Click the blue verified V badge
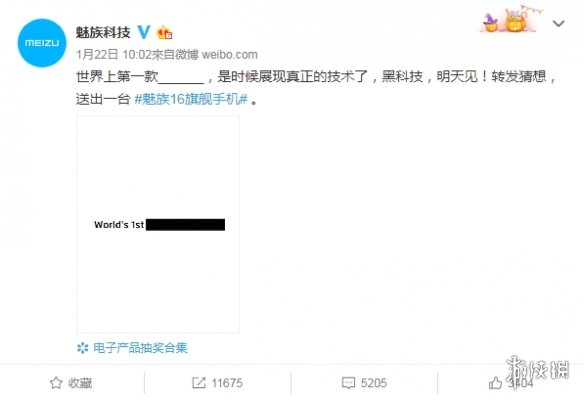 click(x=144, y=32)
